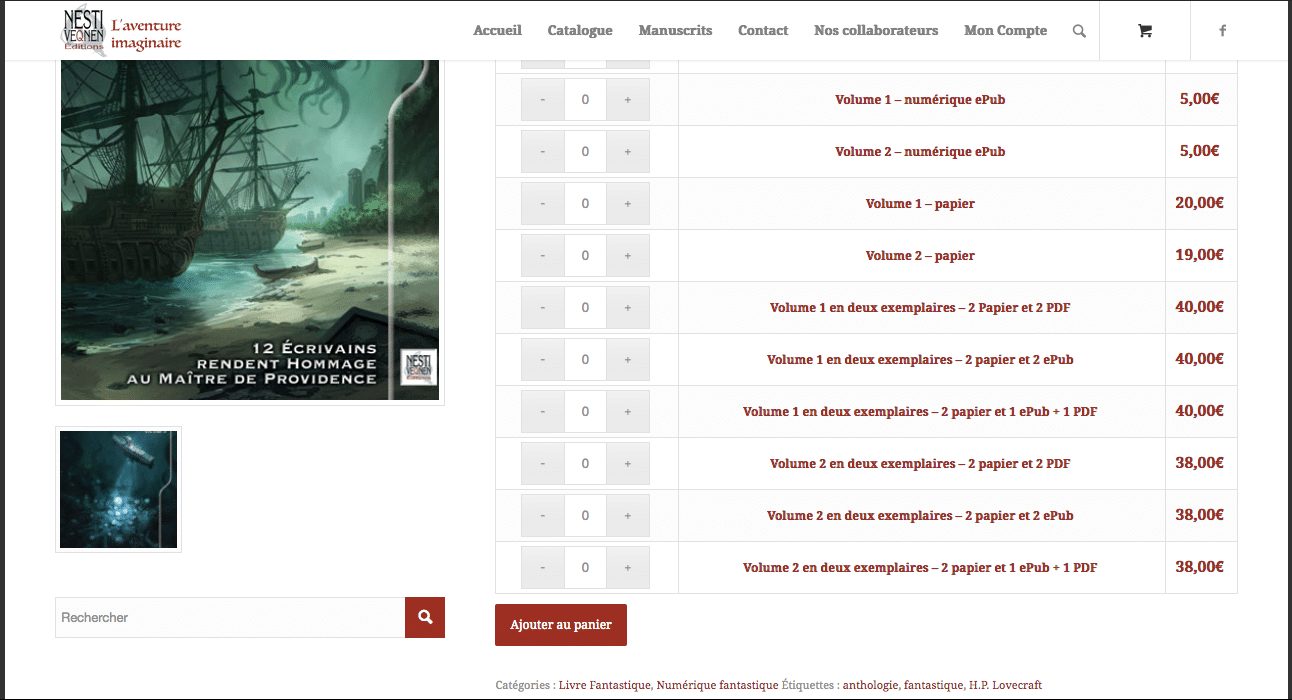Open the H.P. Lovecraft tag link

point(1005,685)
